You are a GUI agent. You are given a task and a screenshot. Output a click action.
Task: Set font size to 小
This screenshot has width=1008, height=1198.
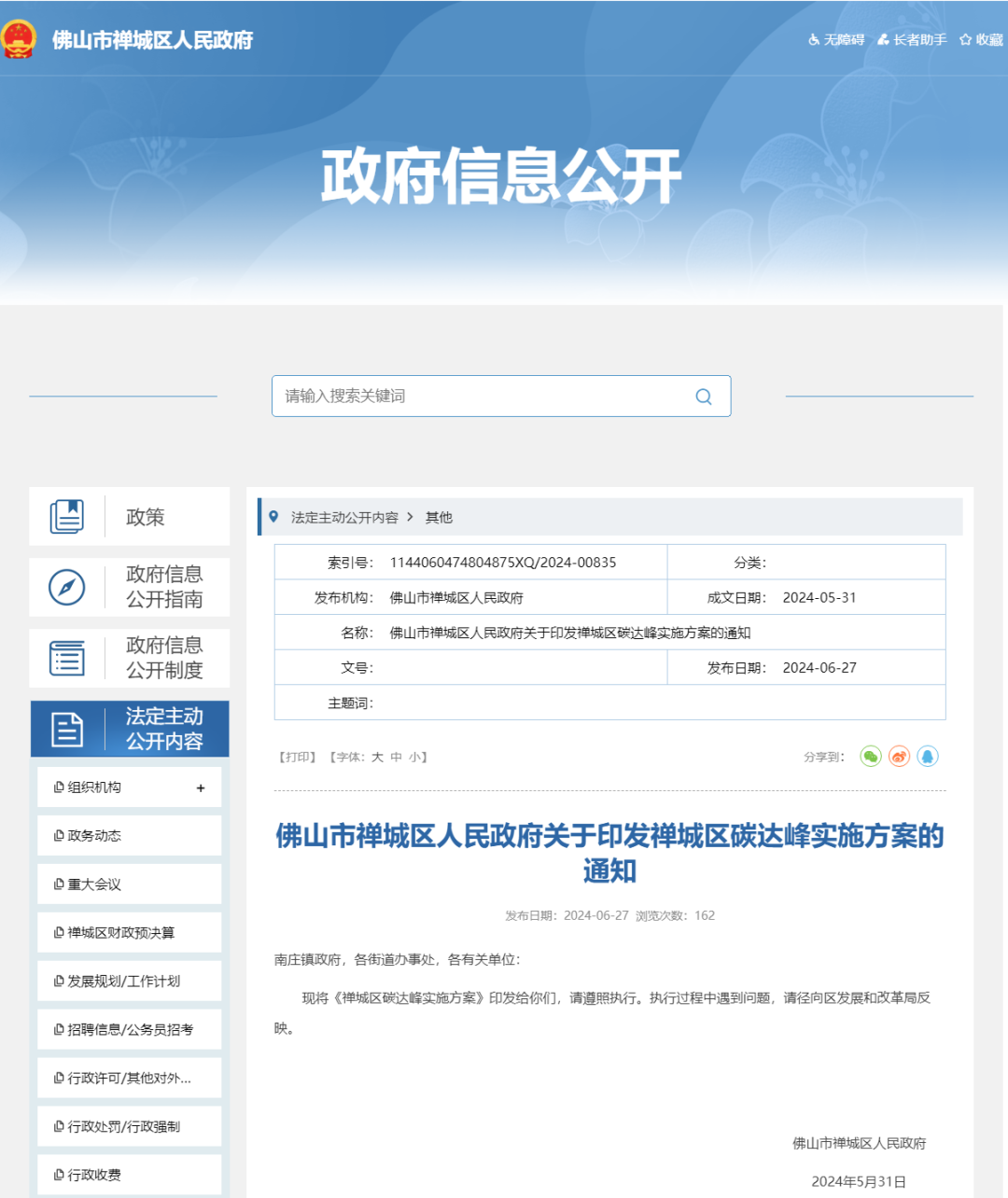click(414, 758)
